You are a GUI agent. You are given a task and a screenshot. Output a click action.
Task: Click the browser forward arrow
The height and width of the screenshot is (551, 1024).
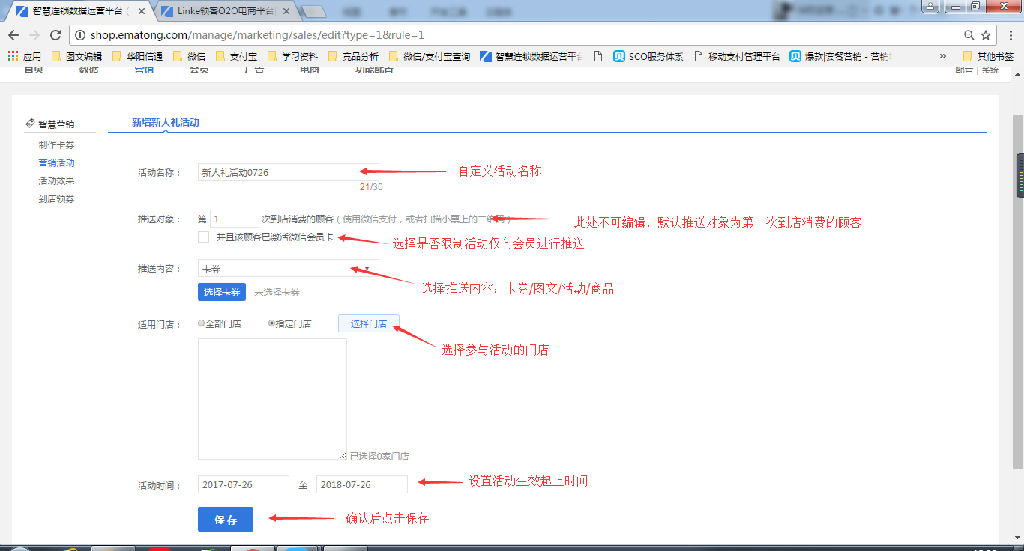click(35, 35)
